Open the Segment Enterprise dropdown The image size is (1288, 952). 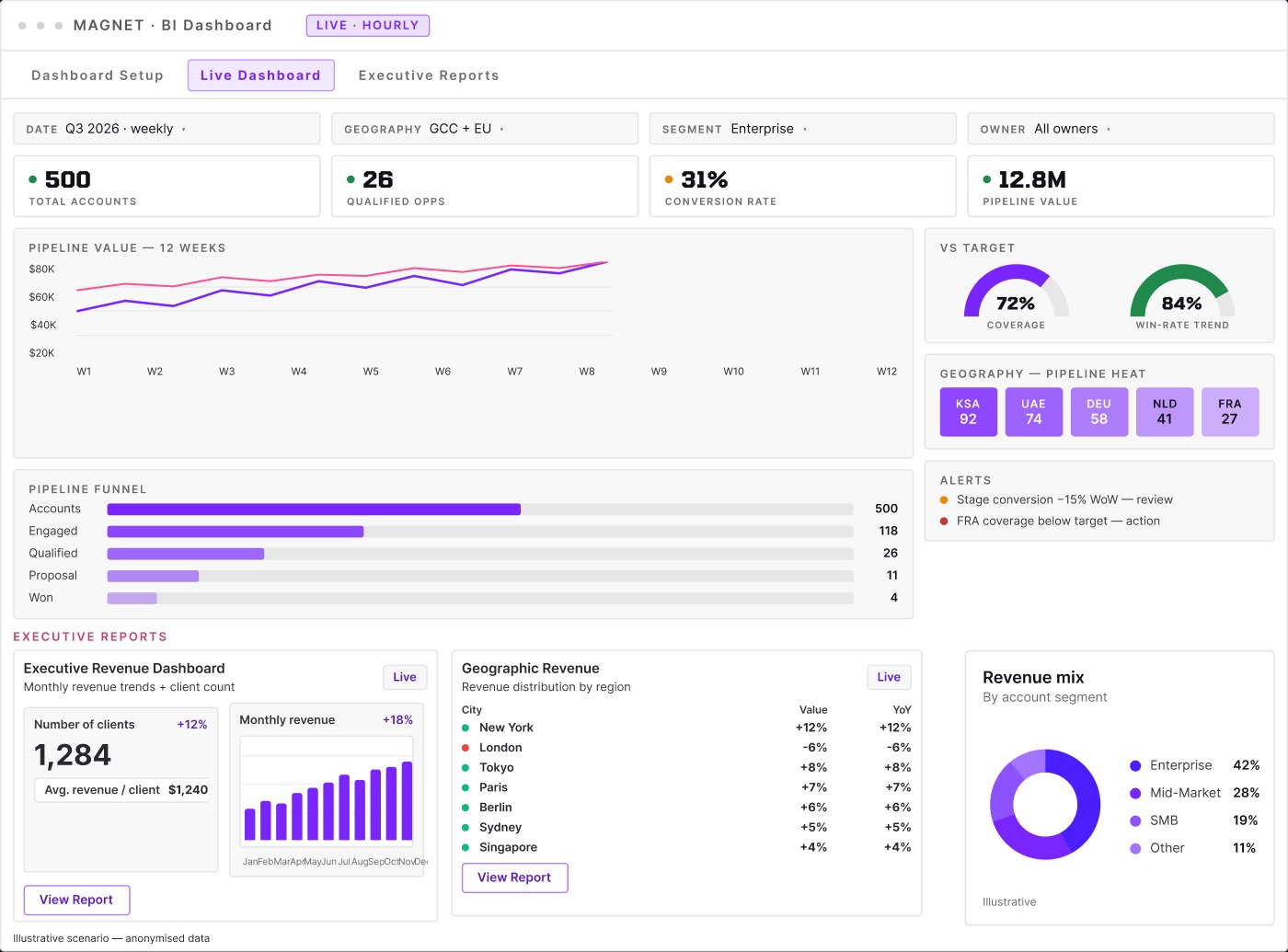(x=802, y=129)
